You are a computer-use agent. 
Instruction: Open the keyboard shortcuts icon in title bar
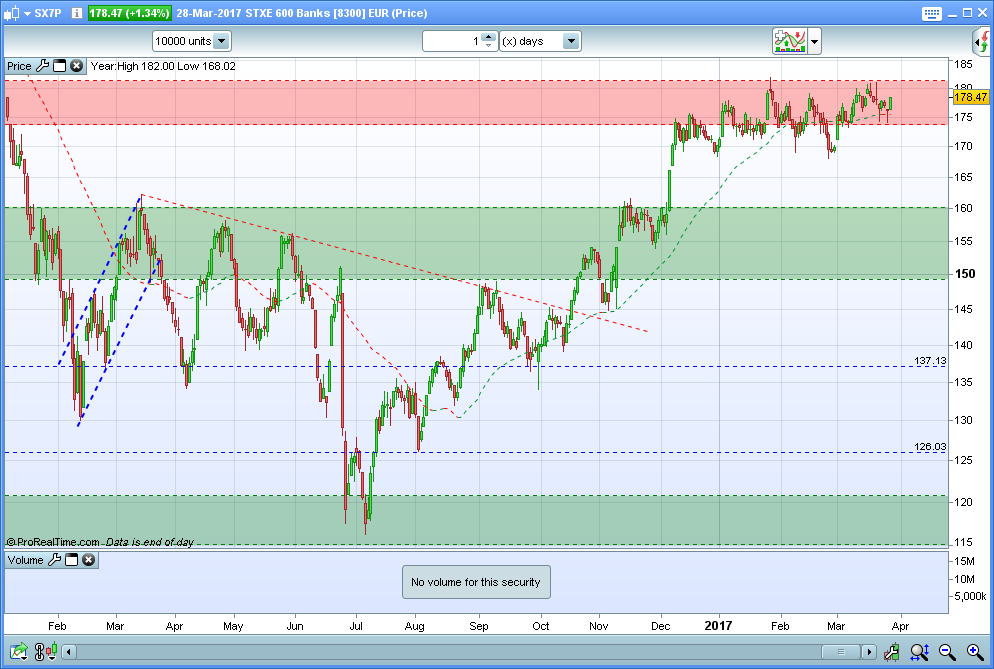tap(931, 13)
